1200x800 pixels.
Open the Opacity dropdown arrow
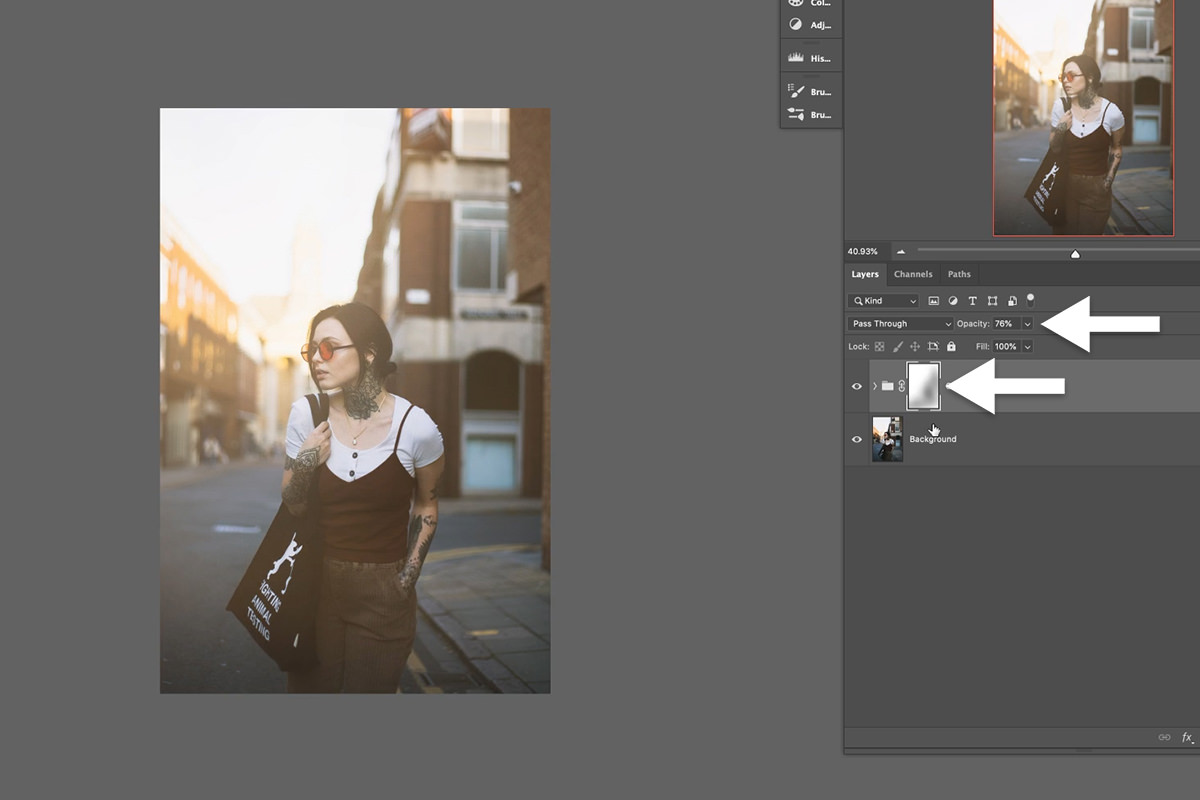click(x=1027, y=323)
